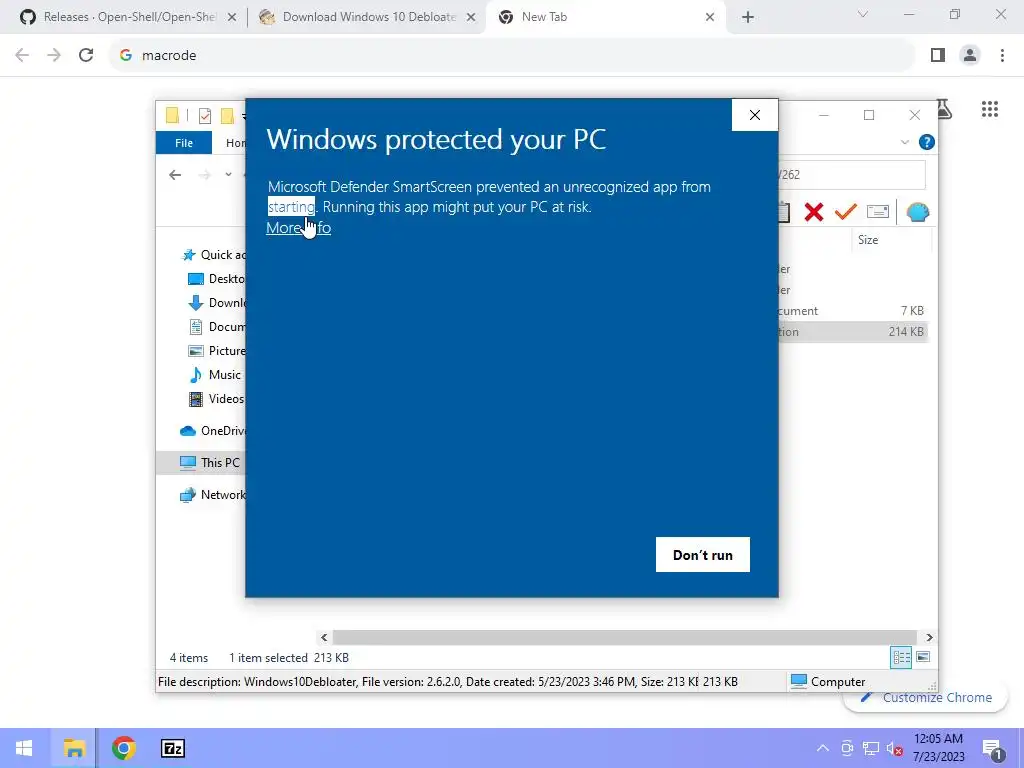Go back in File Explorer navigation

(x=175, y=175)
